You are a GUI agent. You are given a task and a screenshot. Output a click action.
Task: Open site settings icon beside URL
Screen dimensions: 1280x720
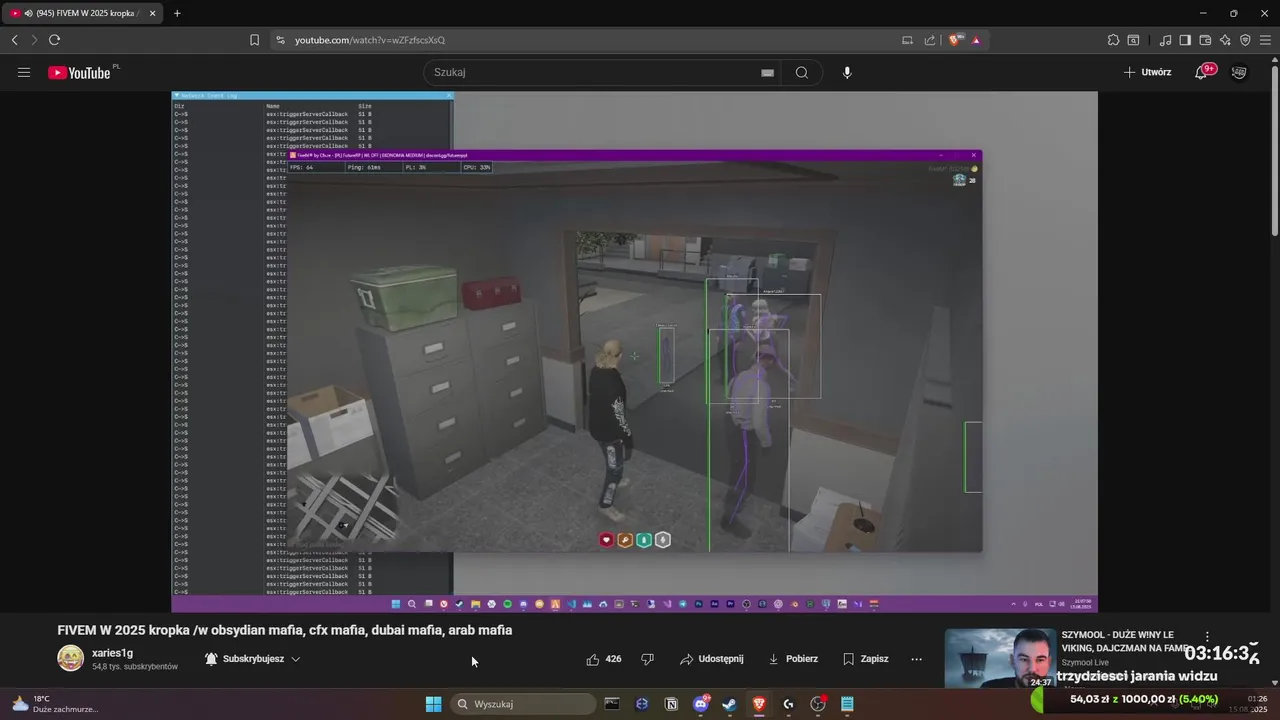(280, 40)
